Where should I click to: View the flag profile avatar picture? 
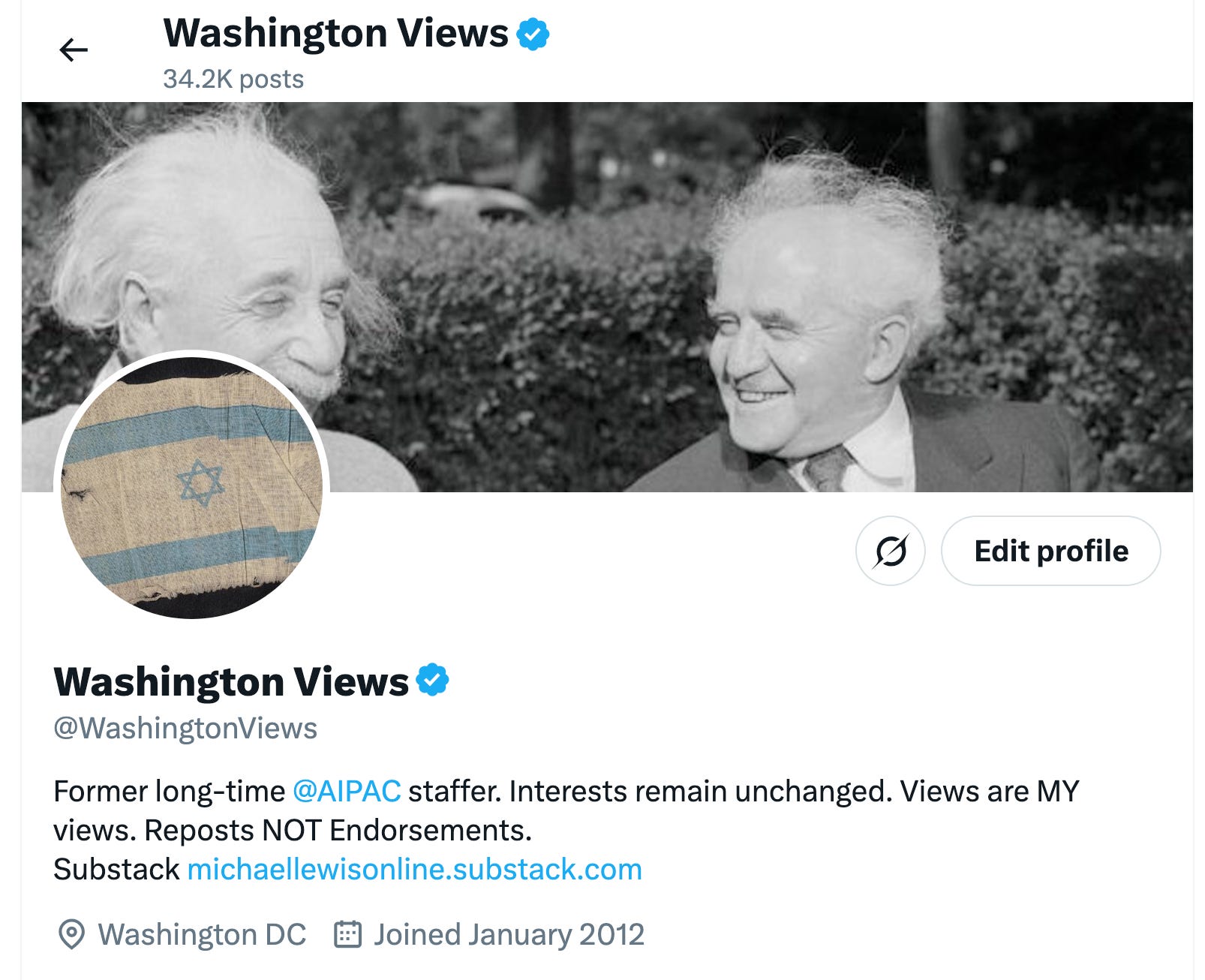[x=192, y=486]
